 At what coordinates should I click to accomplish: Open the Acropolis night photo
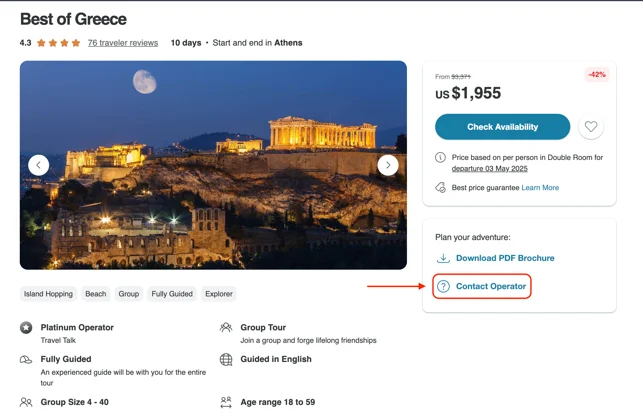(x=213, y=165)
